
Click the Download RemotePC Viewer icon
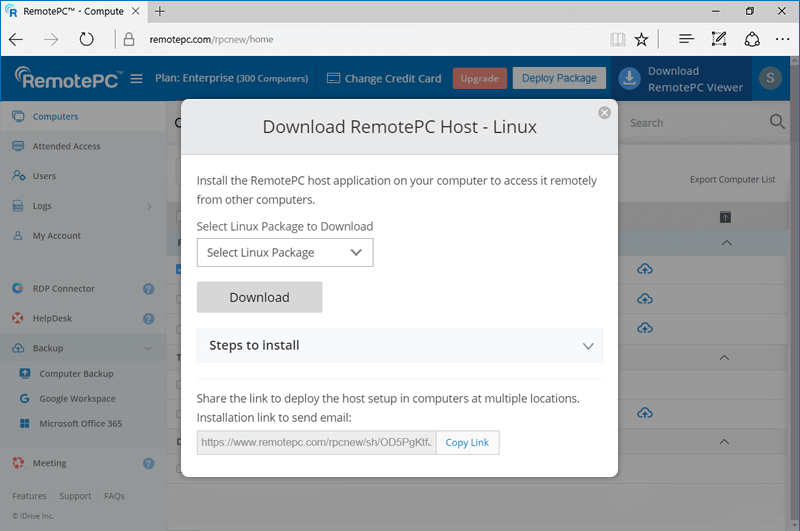click(x=629, y=79)
